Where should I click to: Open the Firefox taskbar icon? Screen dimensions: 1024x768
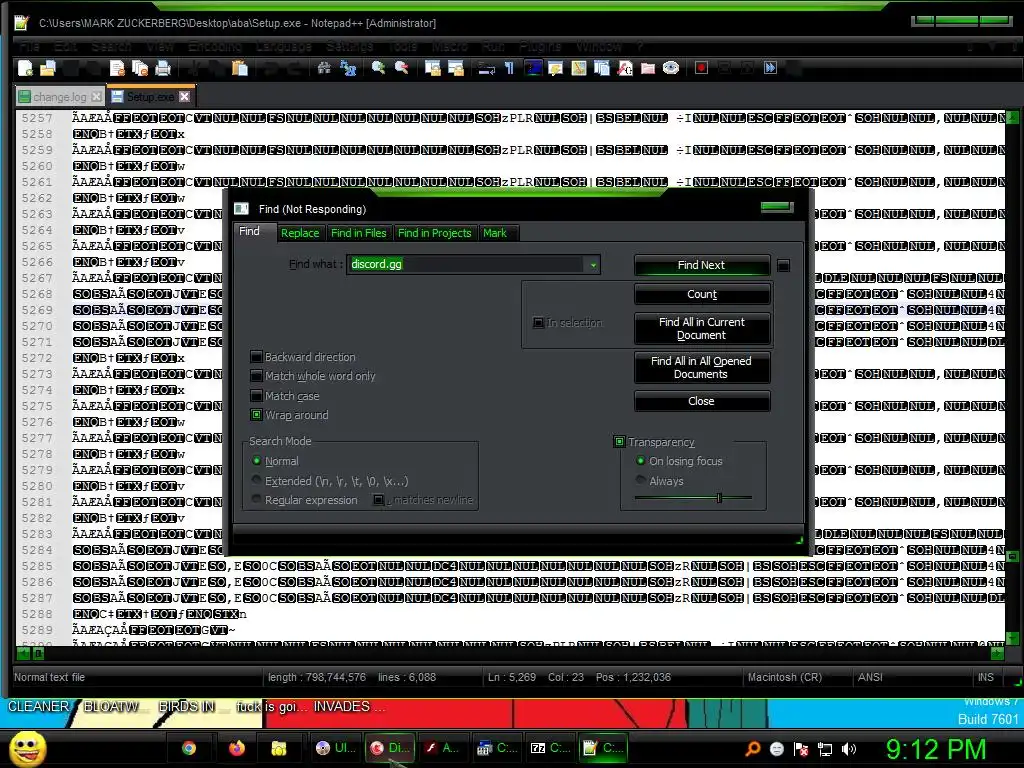[236, 748]
